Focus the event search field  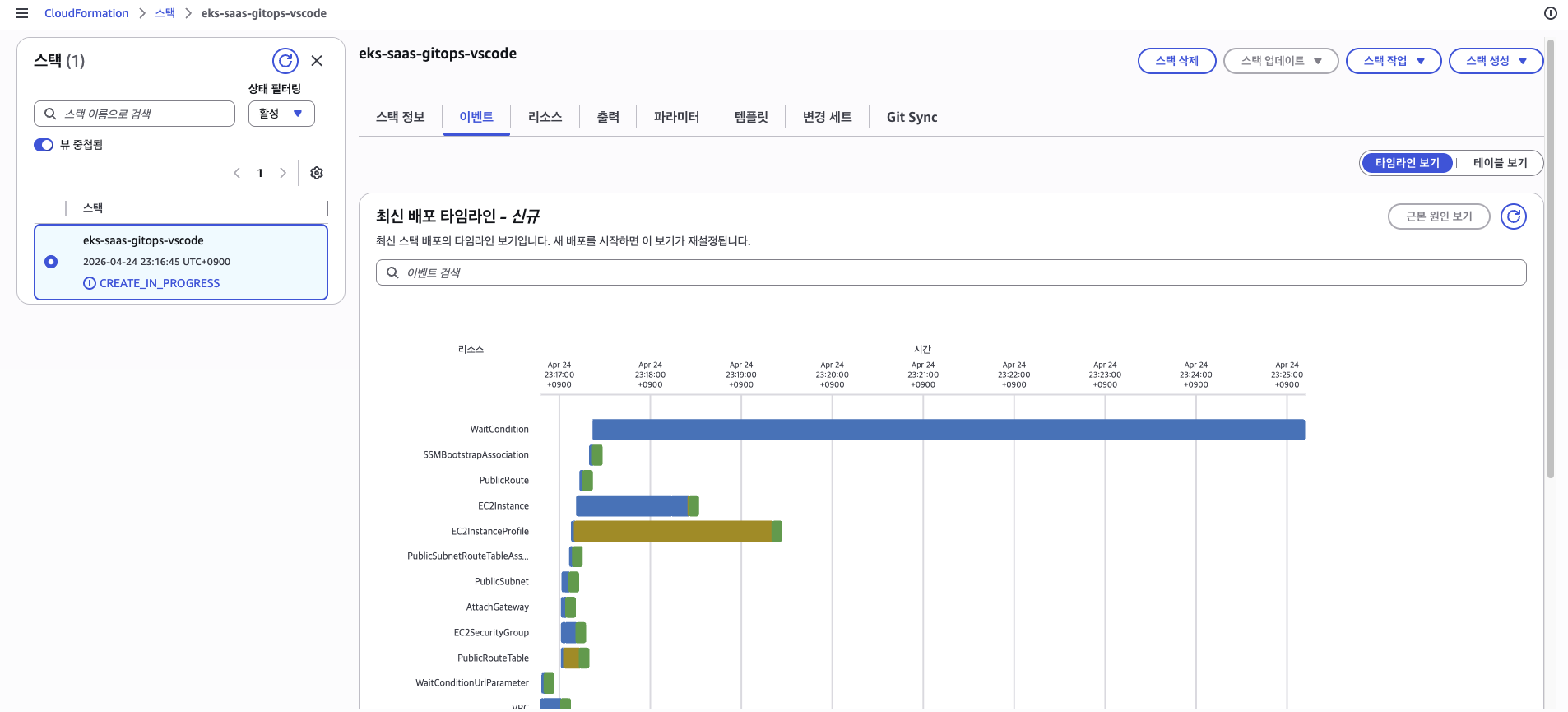(951, 272)
